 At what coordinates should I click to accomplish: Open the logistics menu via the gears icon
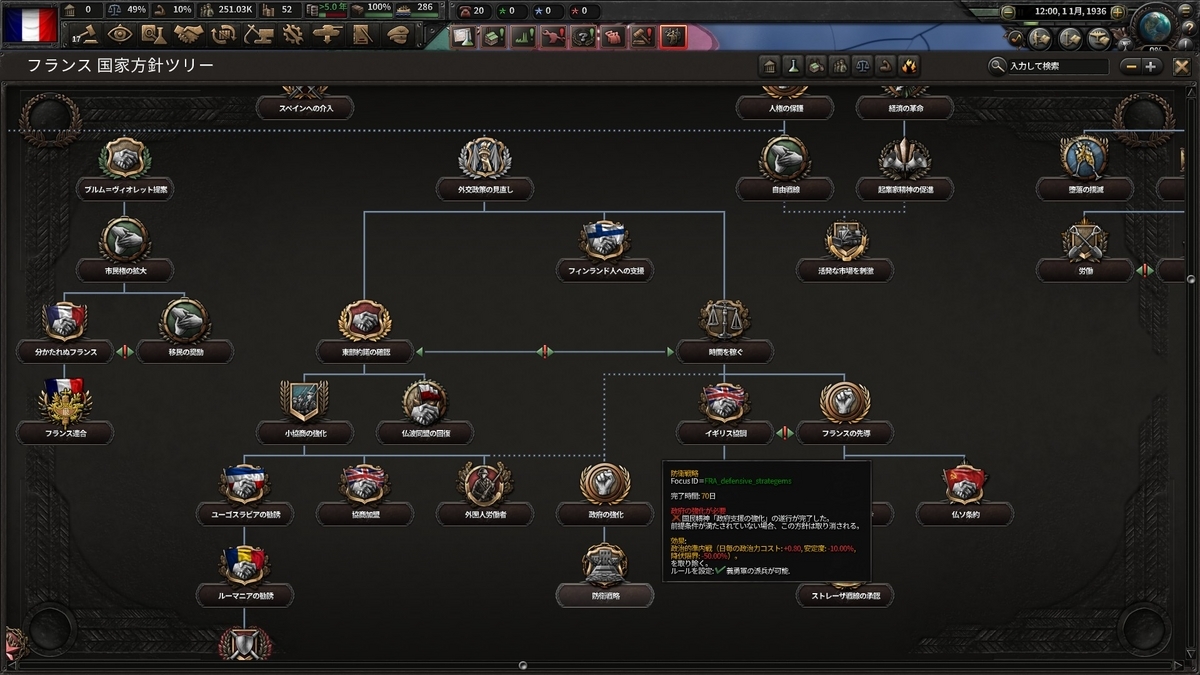(294, 33)
